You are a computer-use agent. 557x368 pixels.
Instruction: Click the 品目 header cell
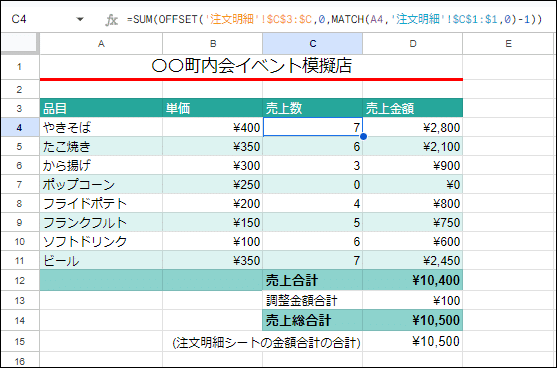(101, 108)
